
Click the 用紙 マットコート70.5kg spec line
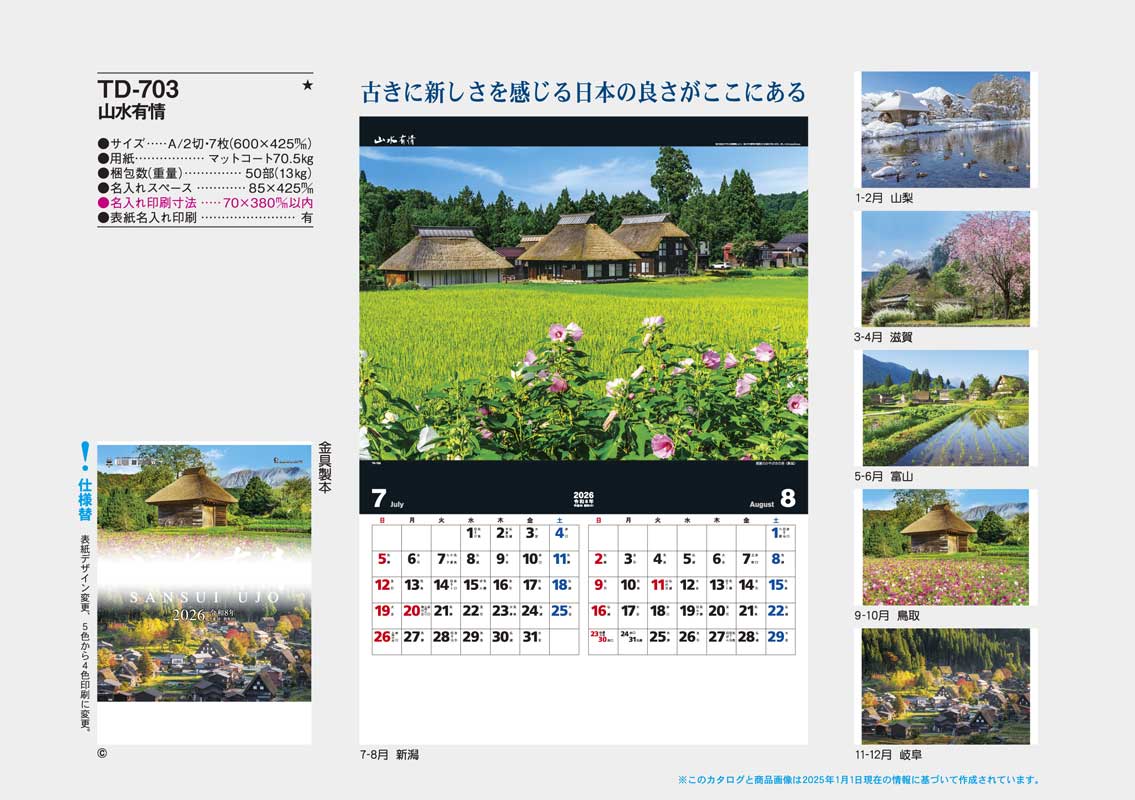pos(205,158)
